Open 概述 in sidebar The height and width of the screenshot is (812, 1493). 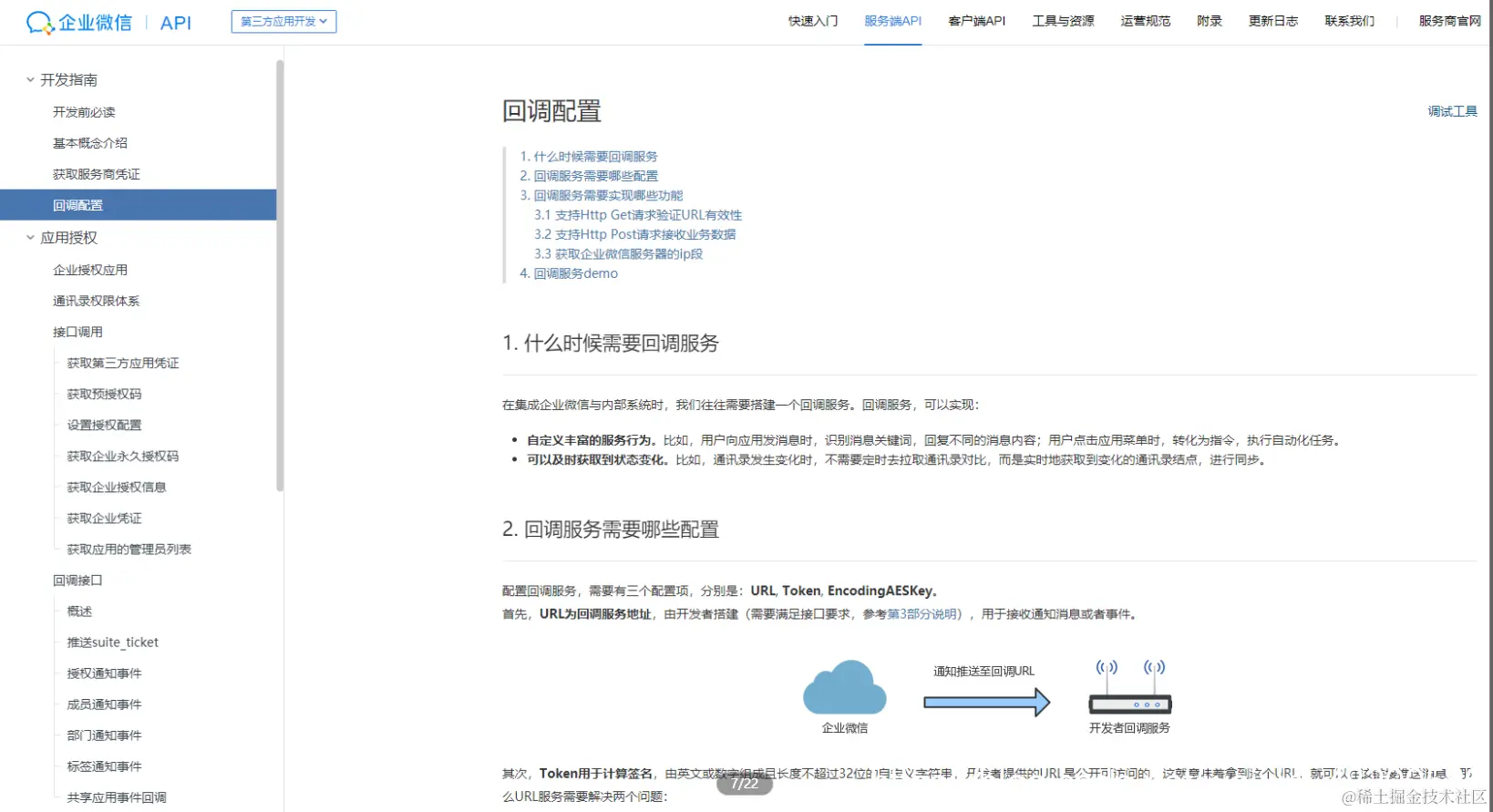tap(79, 611)
